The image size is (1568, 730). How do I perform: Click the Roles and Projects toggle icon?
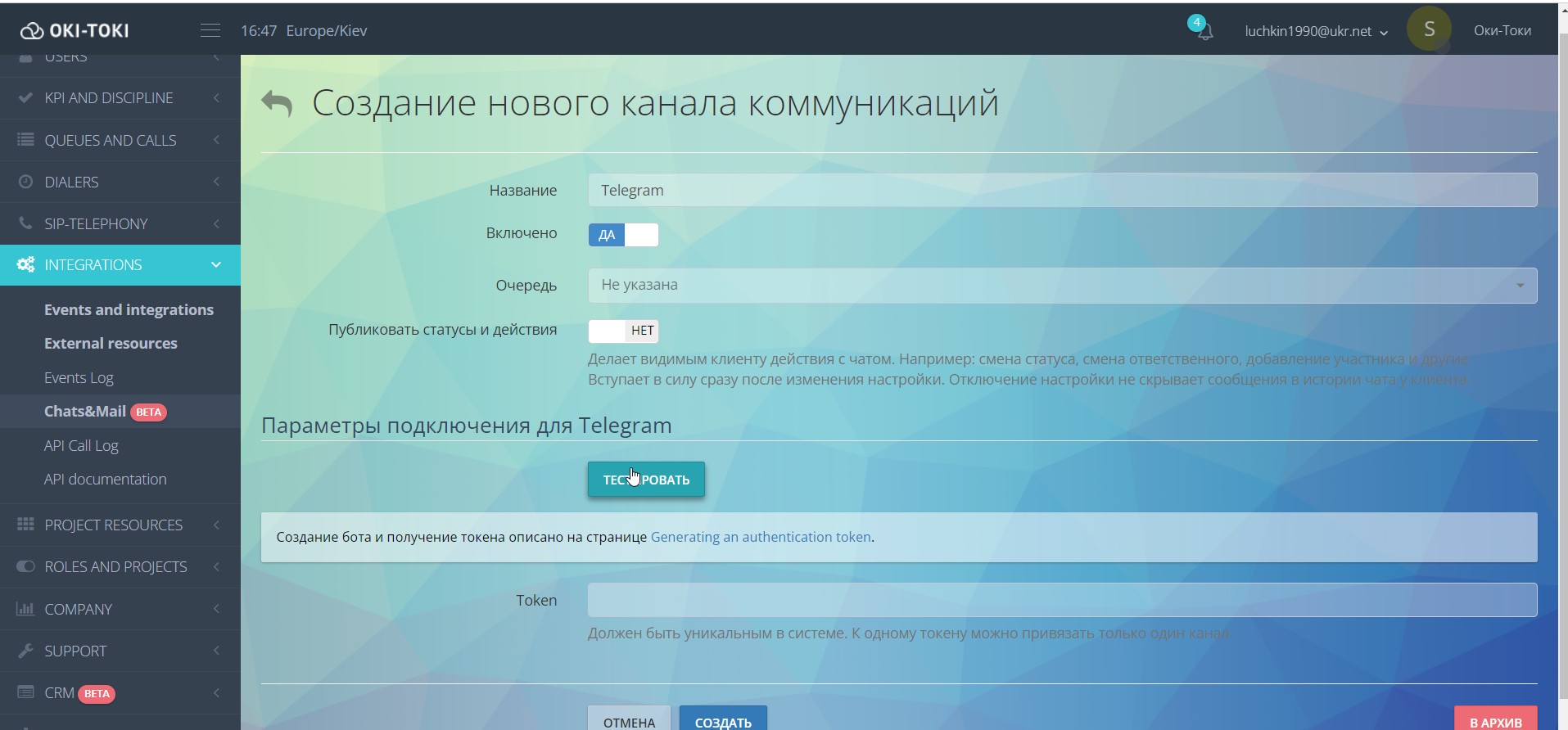(x=26, y=566)
